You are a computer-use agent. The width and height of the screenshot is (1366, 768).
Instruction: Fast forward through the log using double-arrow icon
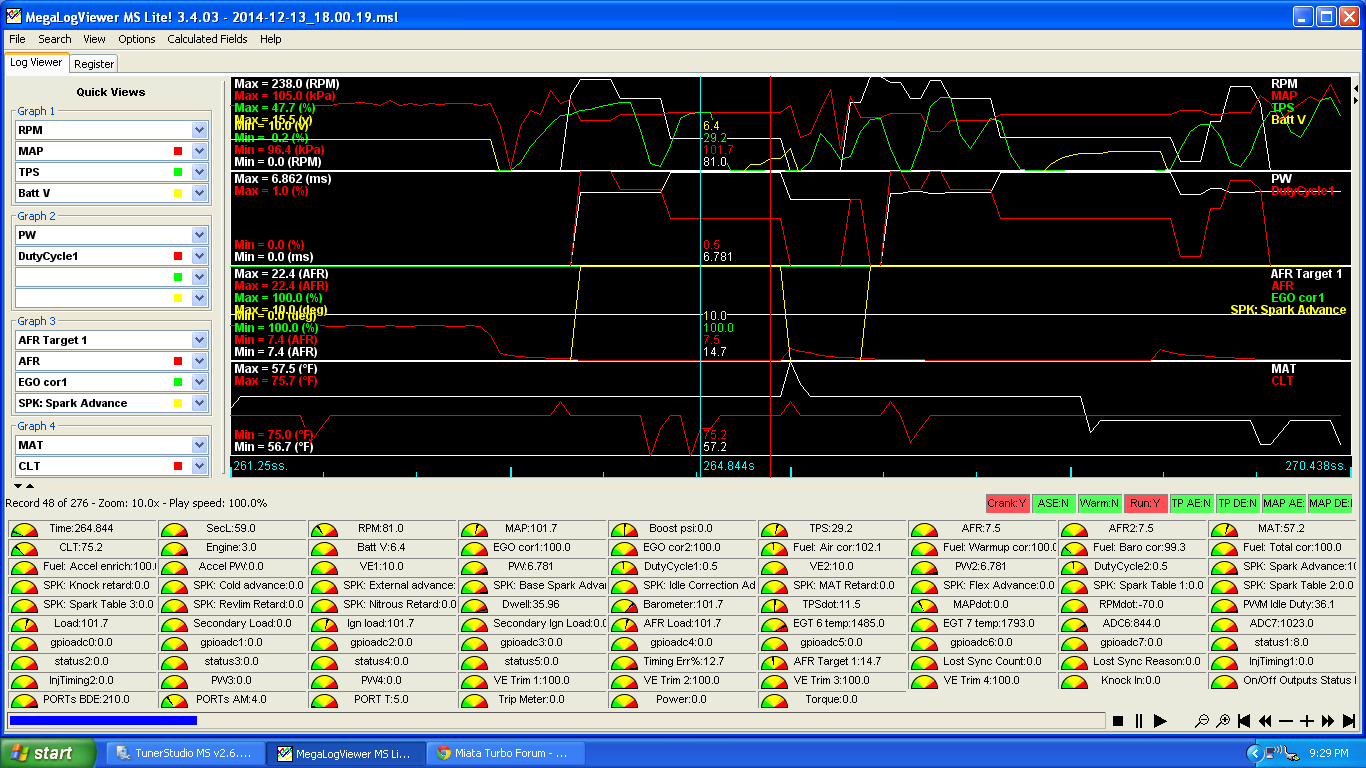click(x=1329, y=720)
